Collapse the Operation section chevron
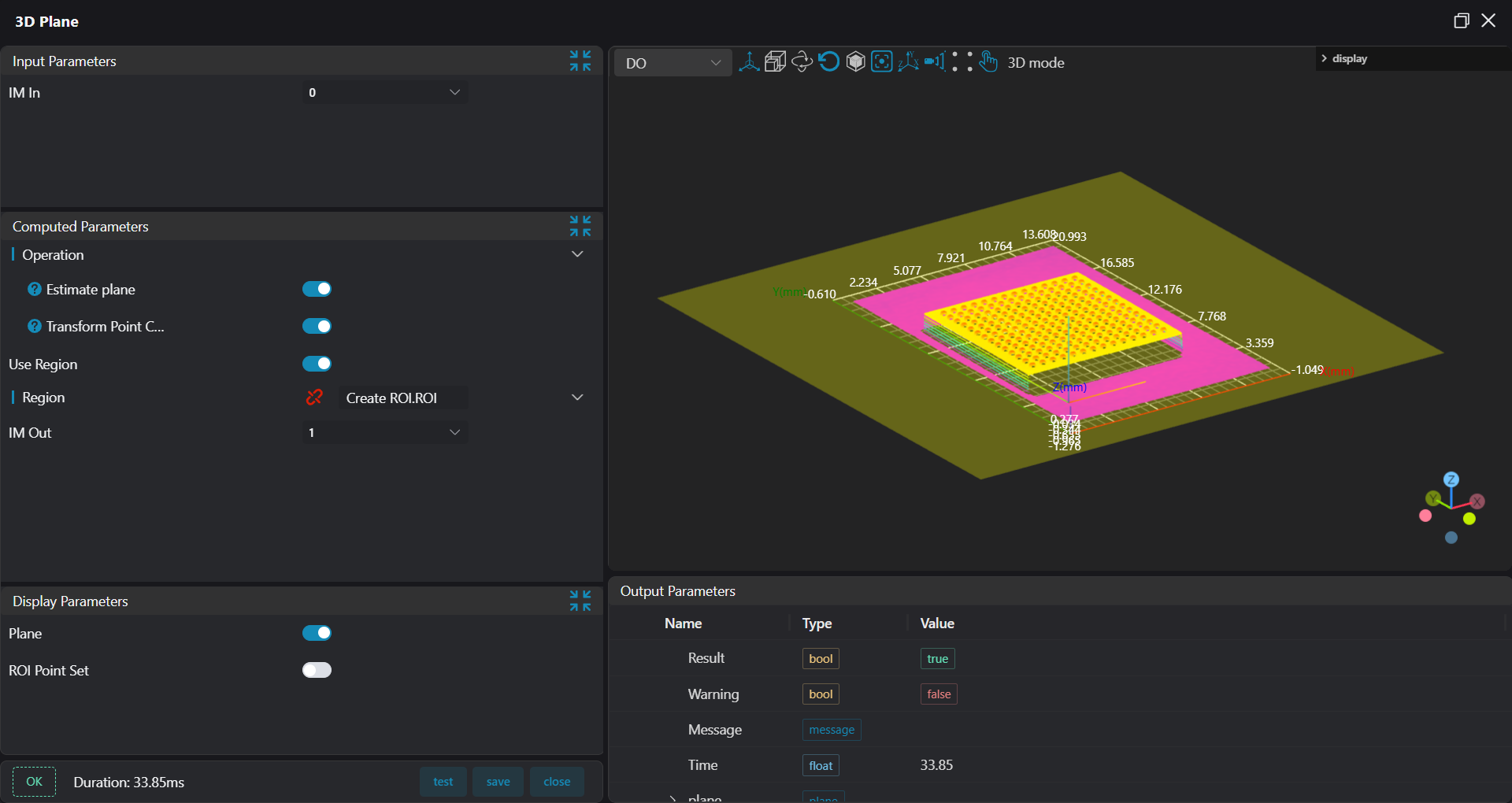 coord(577,254)
